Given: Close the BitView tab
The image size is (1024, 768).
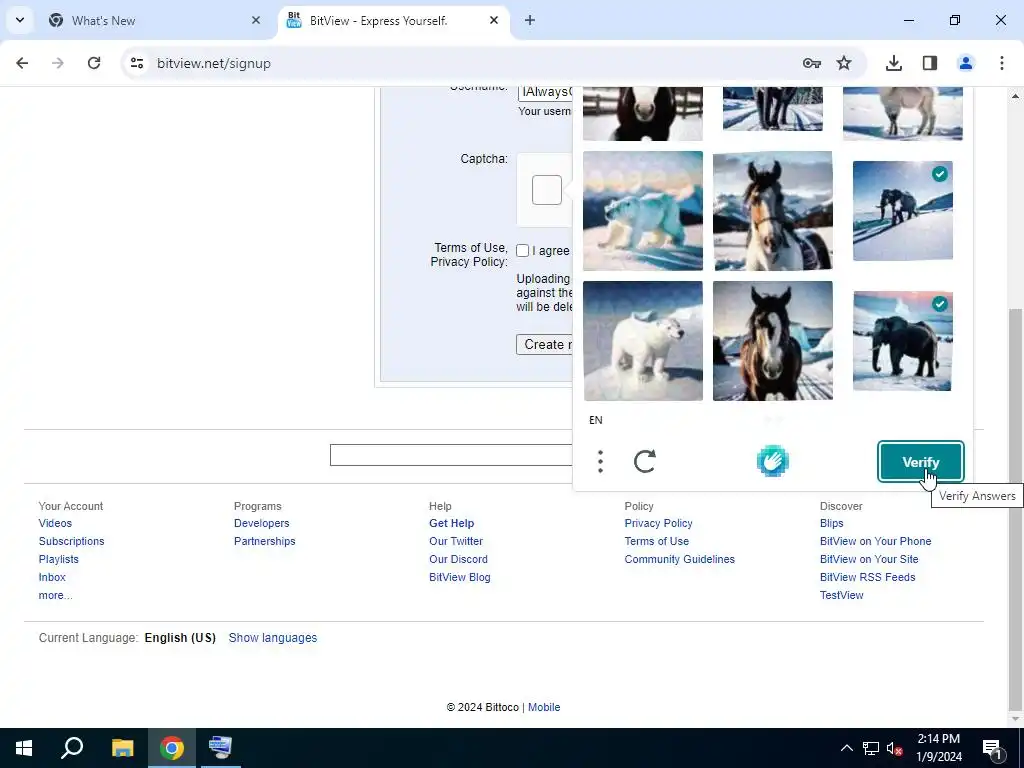Looking at the screenshot, I should click(494, 20).
